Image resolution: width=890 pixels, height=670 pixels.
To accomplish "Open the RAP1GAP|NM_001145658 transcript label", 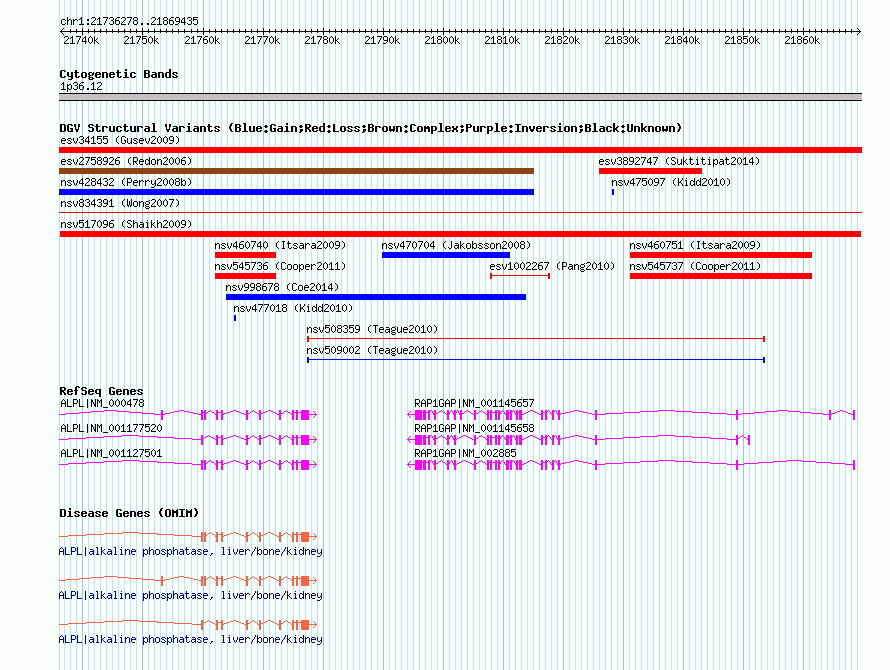I will pyautogui.click(x=474, y=428).
